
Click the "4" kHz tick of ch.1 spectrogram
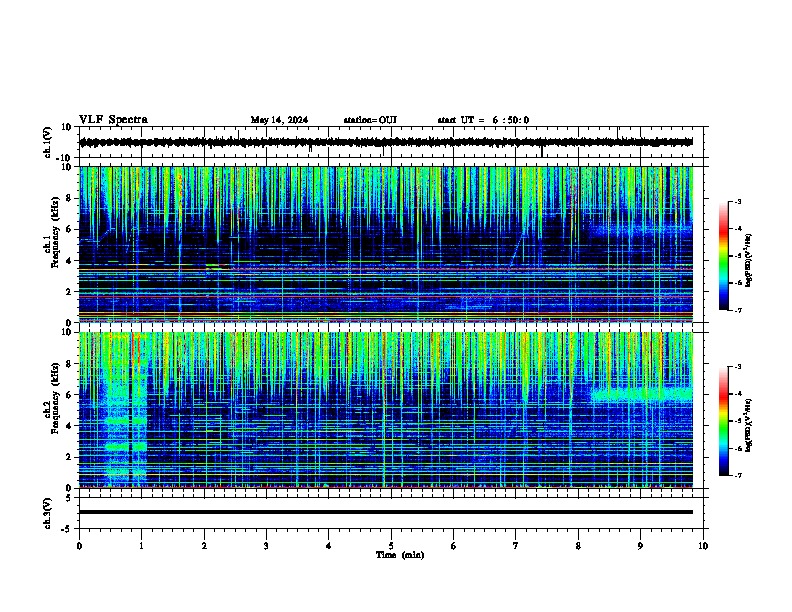pyautogui.click(x=69, y=261)
